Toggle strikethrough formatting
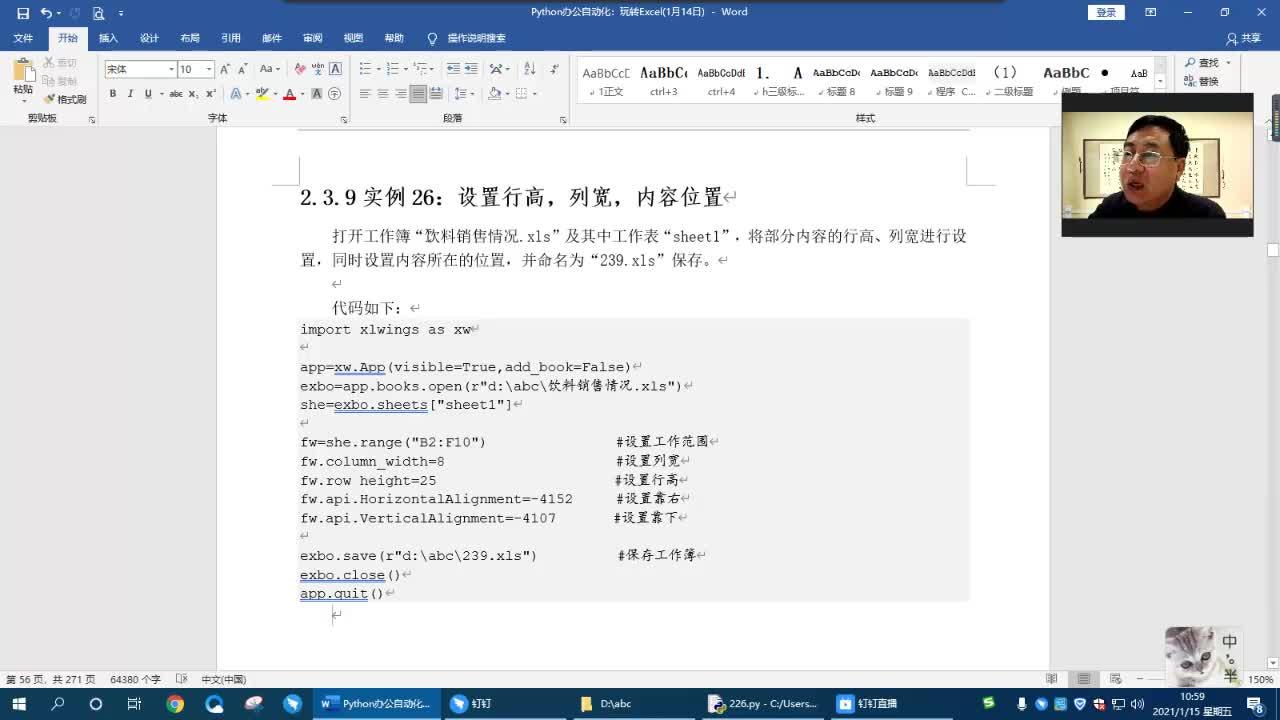 pos(176,94)
